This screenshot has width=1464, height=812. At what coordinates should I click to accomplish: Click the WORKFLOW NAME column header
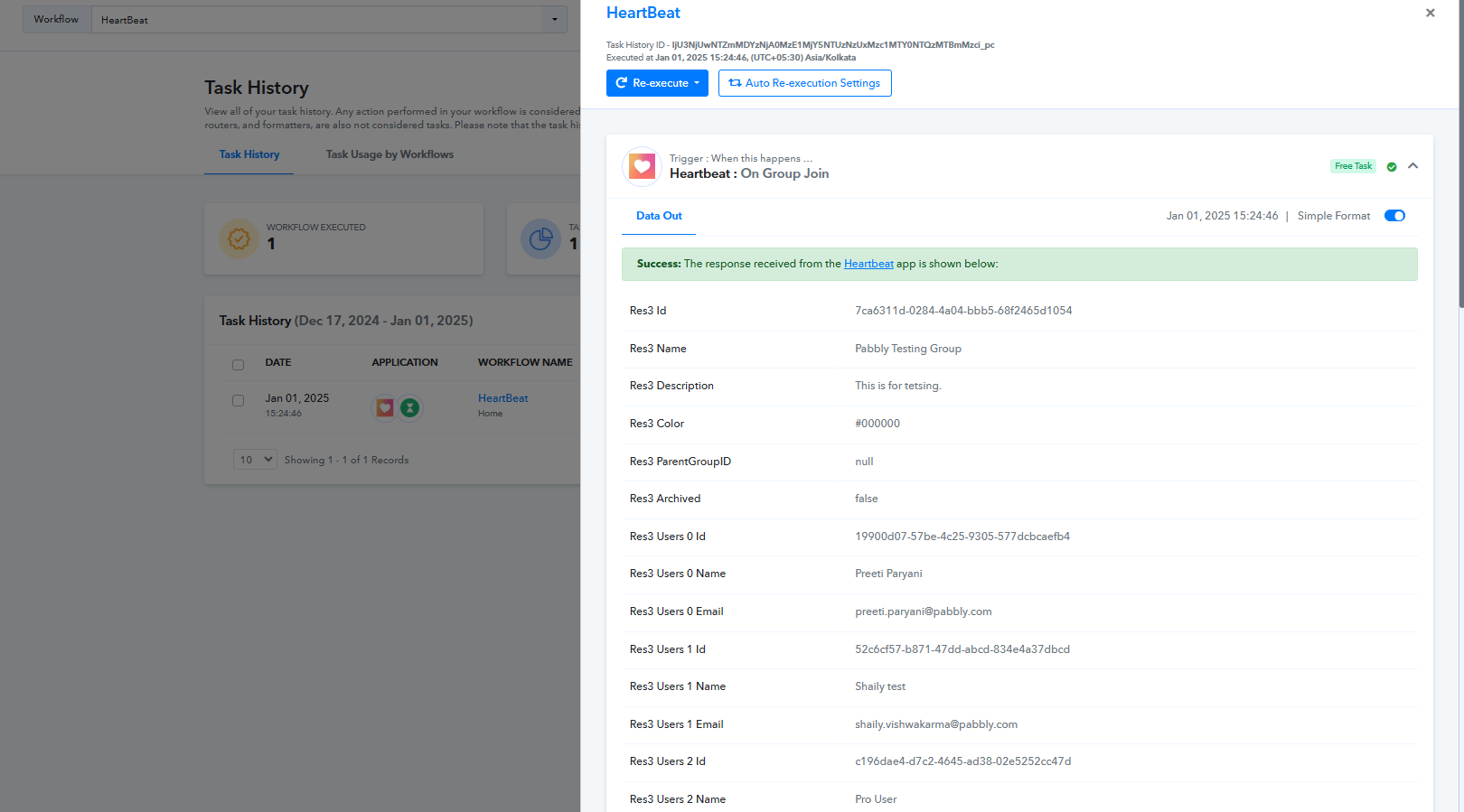tap(525, 362)
